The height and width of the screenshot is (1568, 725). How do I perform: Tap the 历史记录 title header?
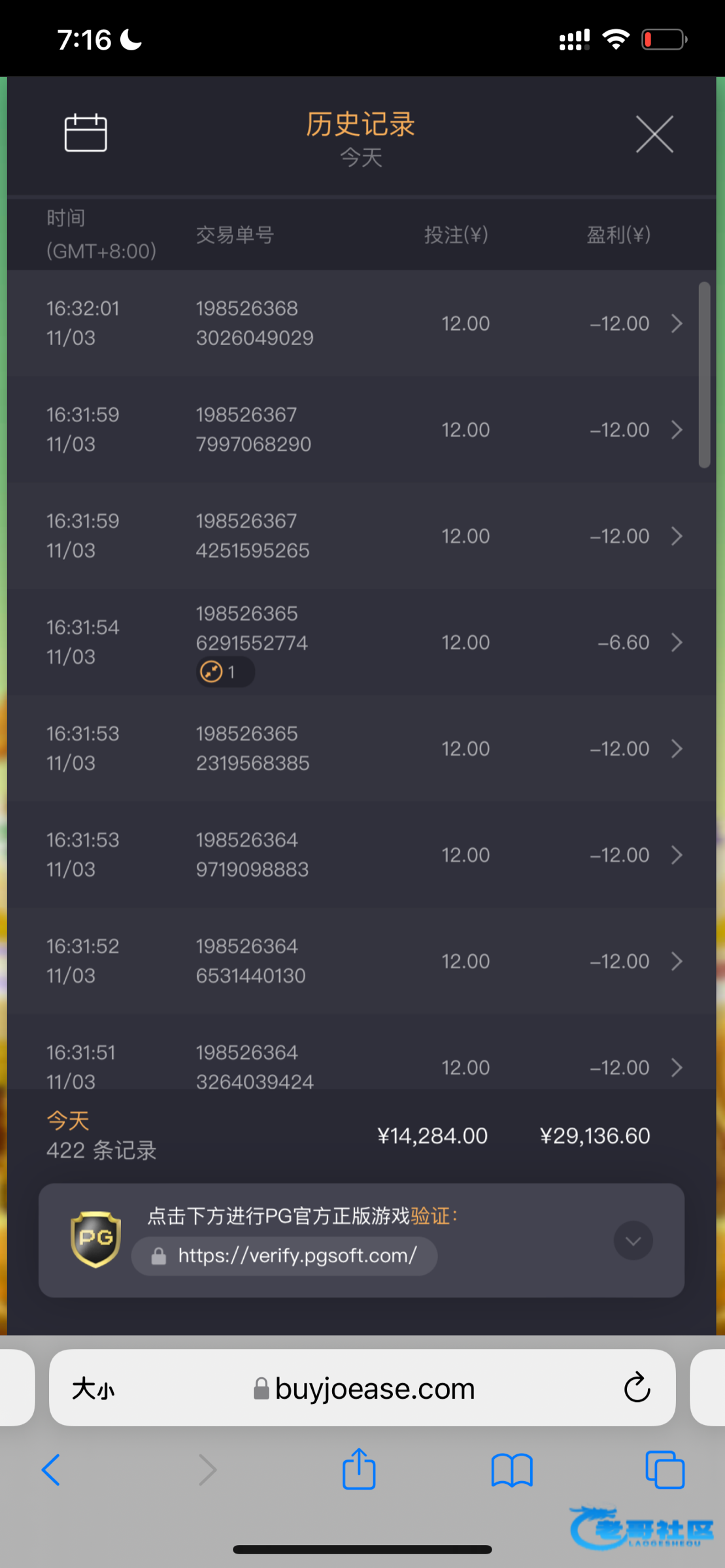(361, 124)
